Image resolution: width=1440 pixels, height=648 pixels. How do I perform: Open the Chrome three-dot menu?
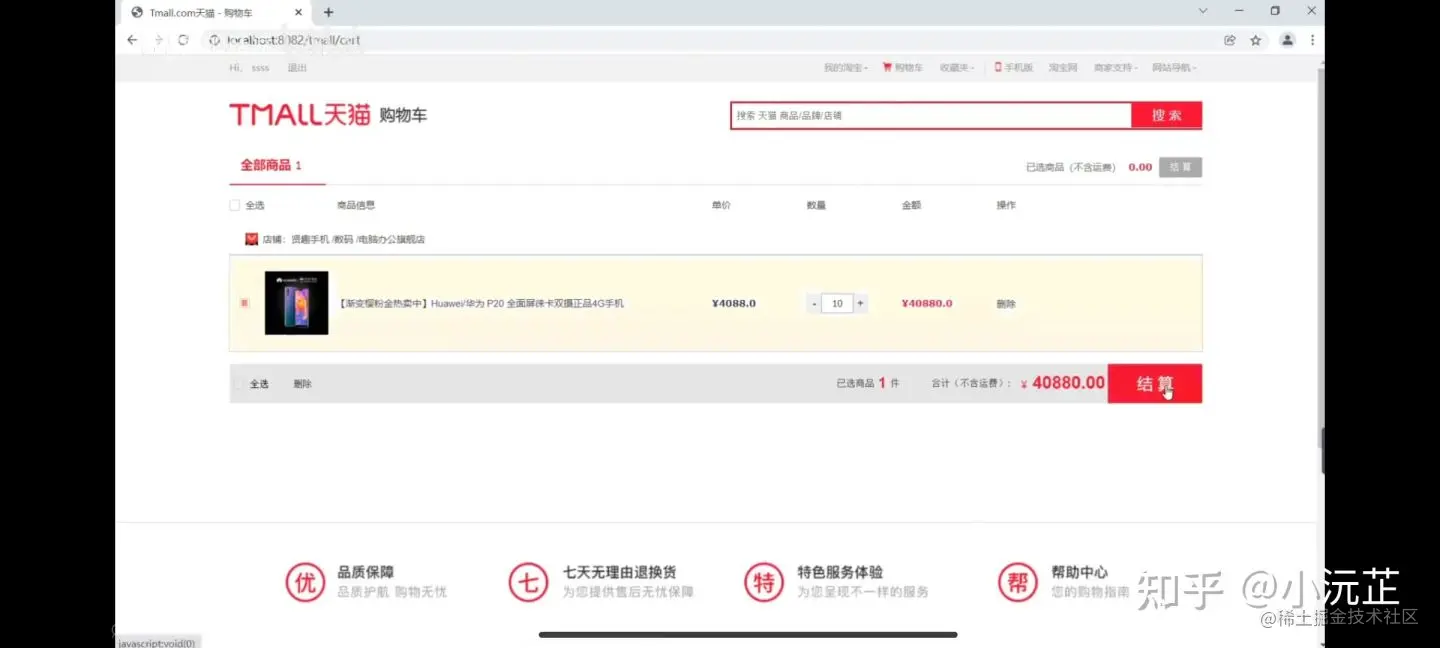[x=1312, y=40]
